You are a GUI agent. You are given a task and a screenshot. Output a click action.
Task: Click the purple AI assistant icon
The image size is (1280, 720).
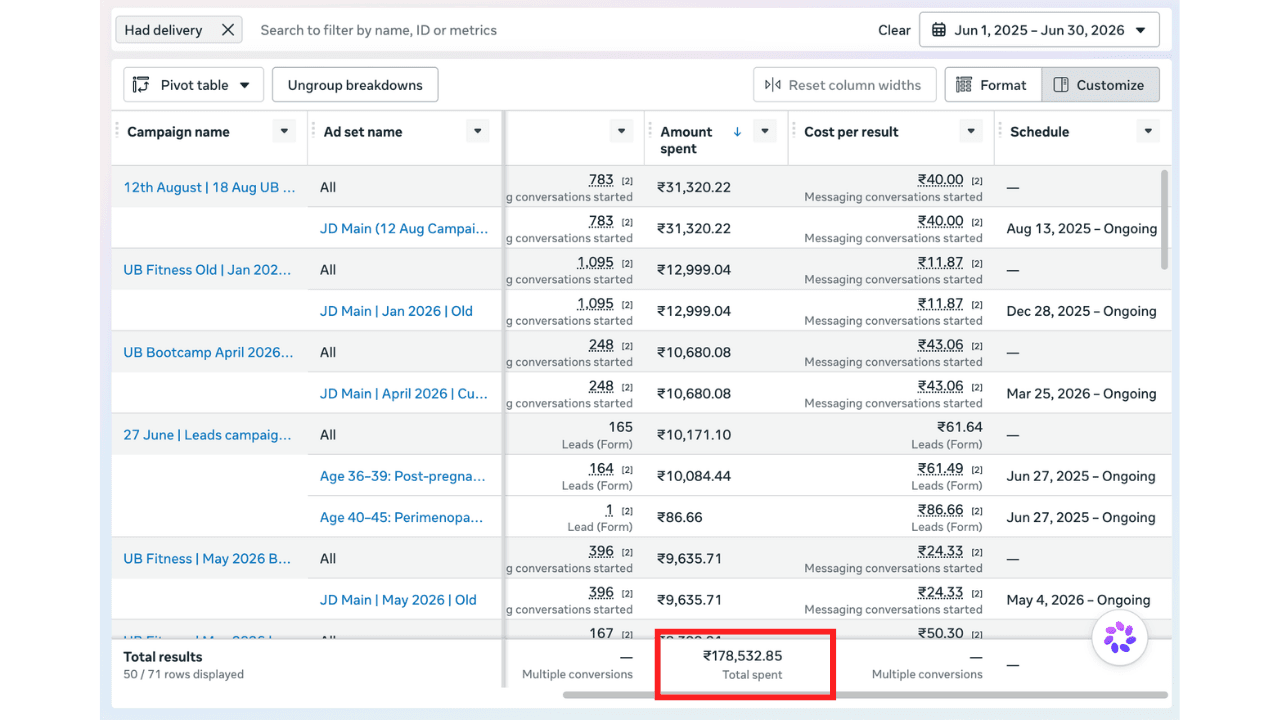coord(1120,637)
